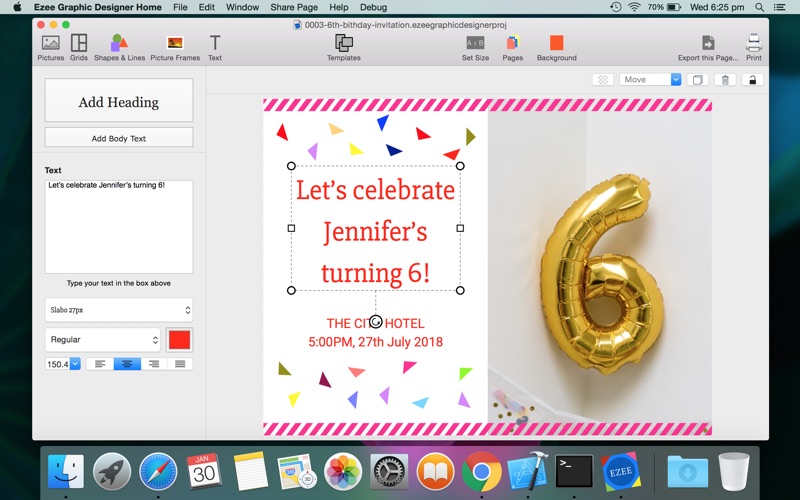Open the Debug menu
Screen dimensions: 800x500
[x=373, y=7]
